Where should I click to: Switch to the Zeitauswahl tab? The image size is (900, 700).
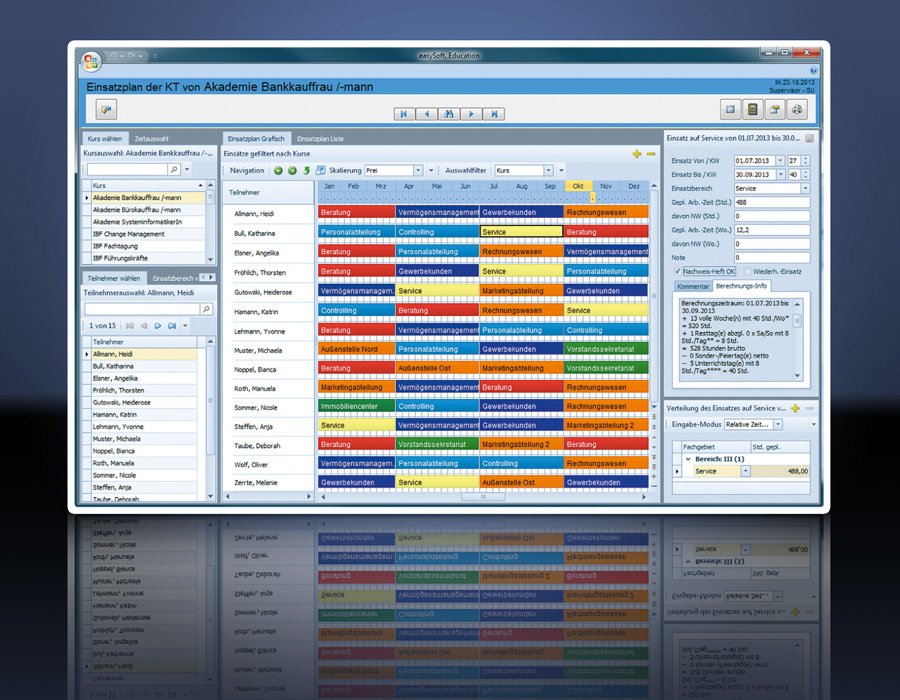click(152, 138)
